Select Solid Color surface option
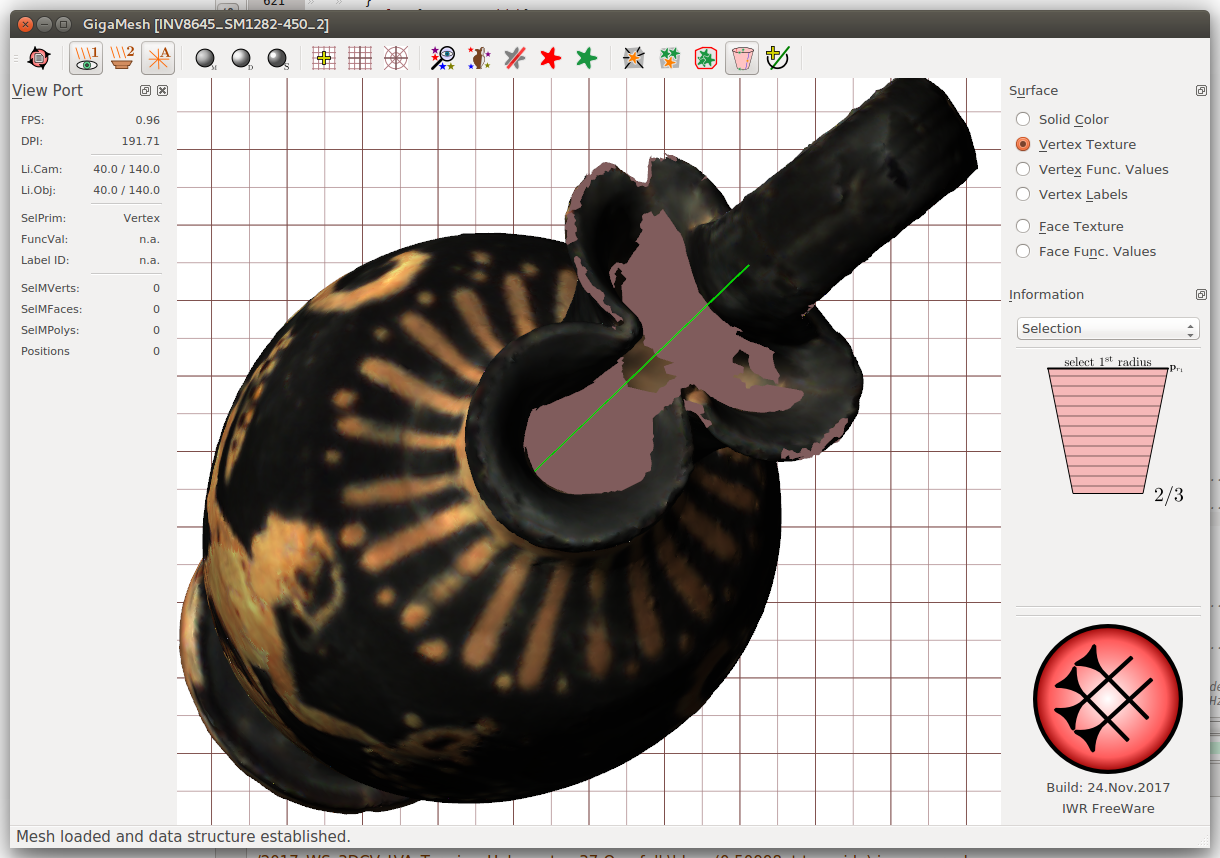 tap(1062, 119)
